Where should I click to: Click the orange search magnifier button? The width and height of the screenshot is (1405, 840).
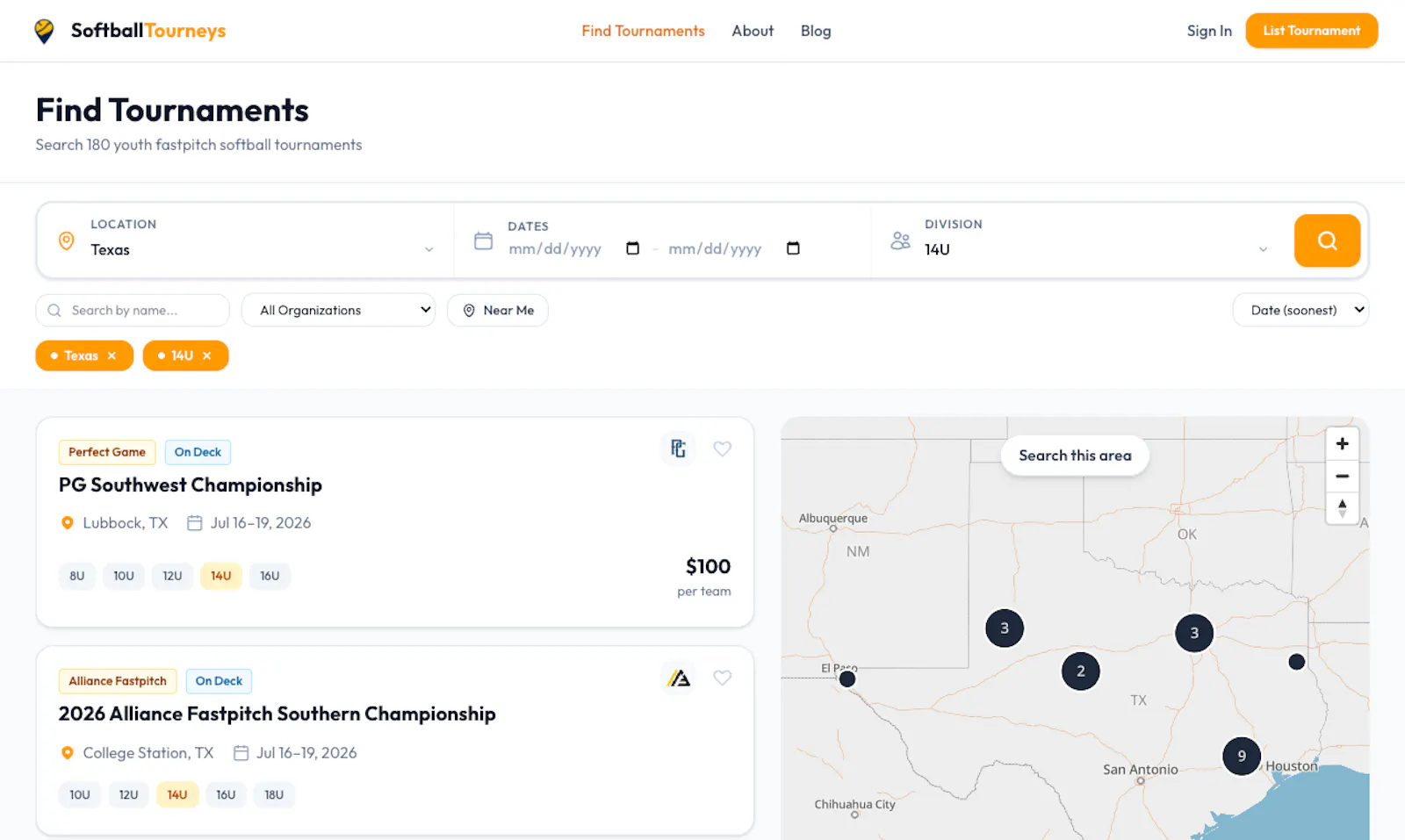(x=1327, y=241)
